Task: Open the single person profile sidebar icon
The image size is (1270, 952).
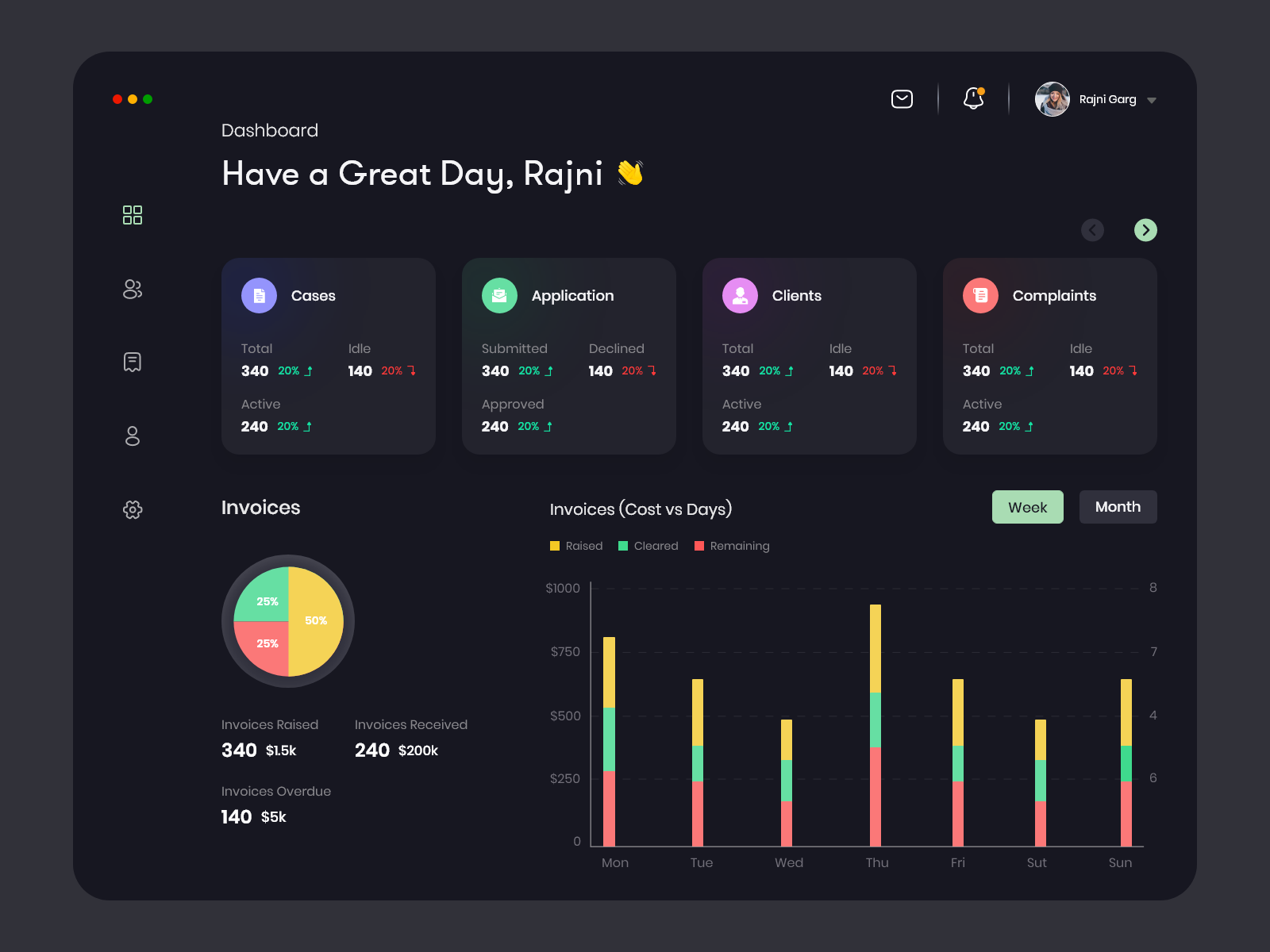Action: [x=133, y=436]
